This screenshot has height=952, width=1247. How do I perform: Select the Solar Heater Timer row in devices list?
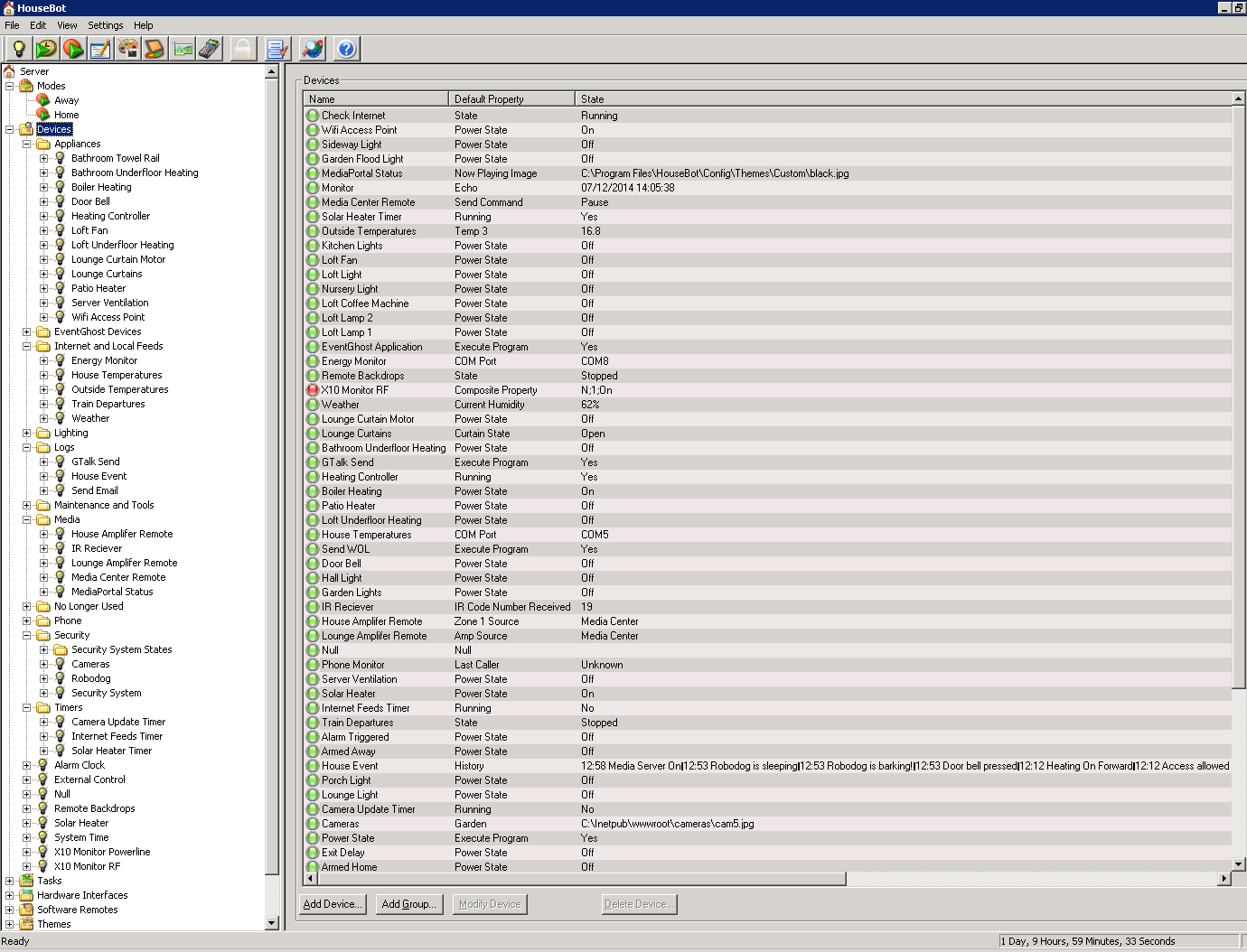(768, 217)
